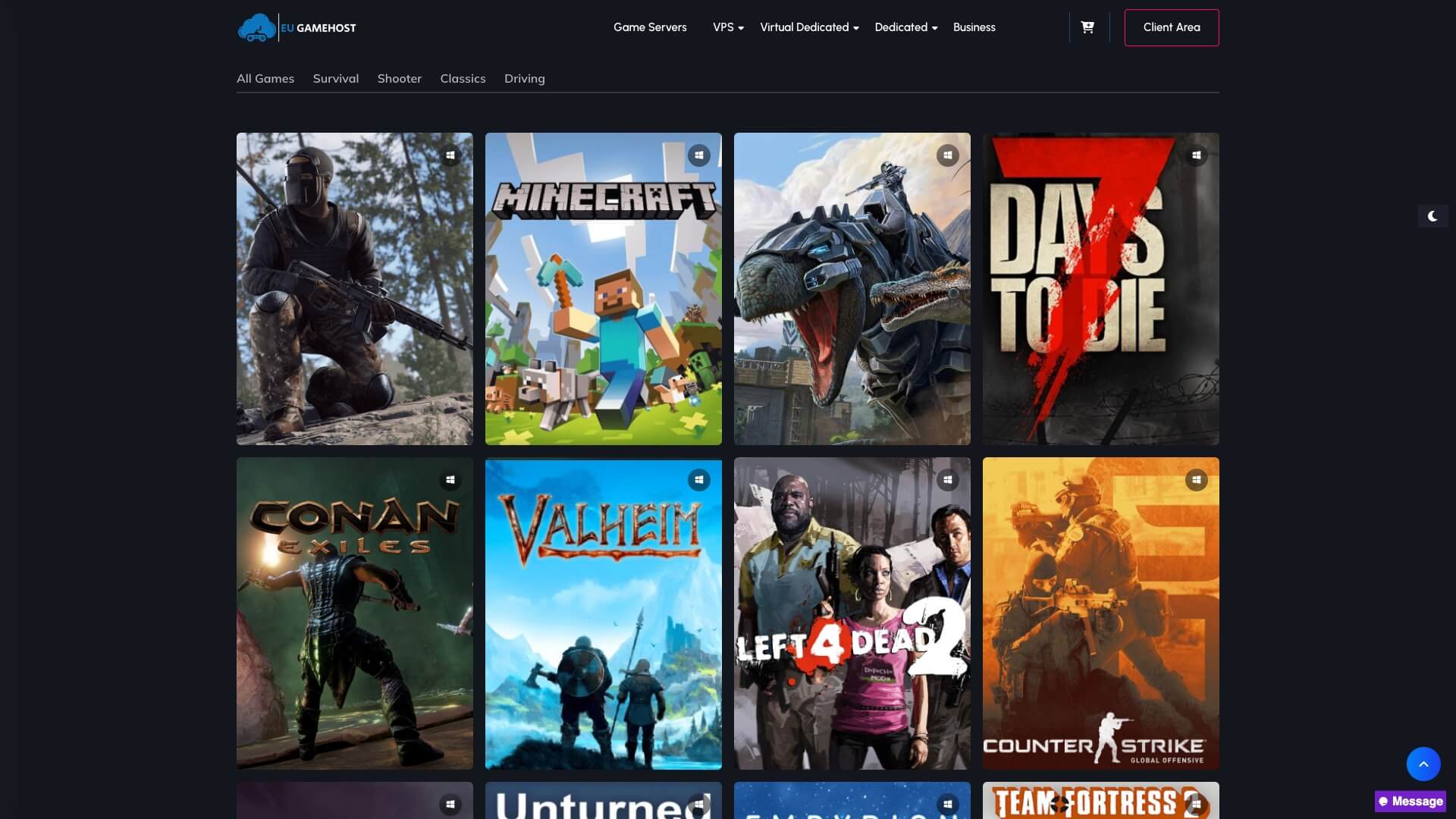Expand the VPS dropdown menu
The image size is (1456, 819).
coord(728,27)
